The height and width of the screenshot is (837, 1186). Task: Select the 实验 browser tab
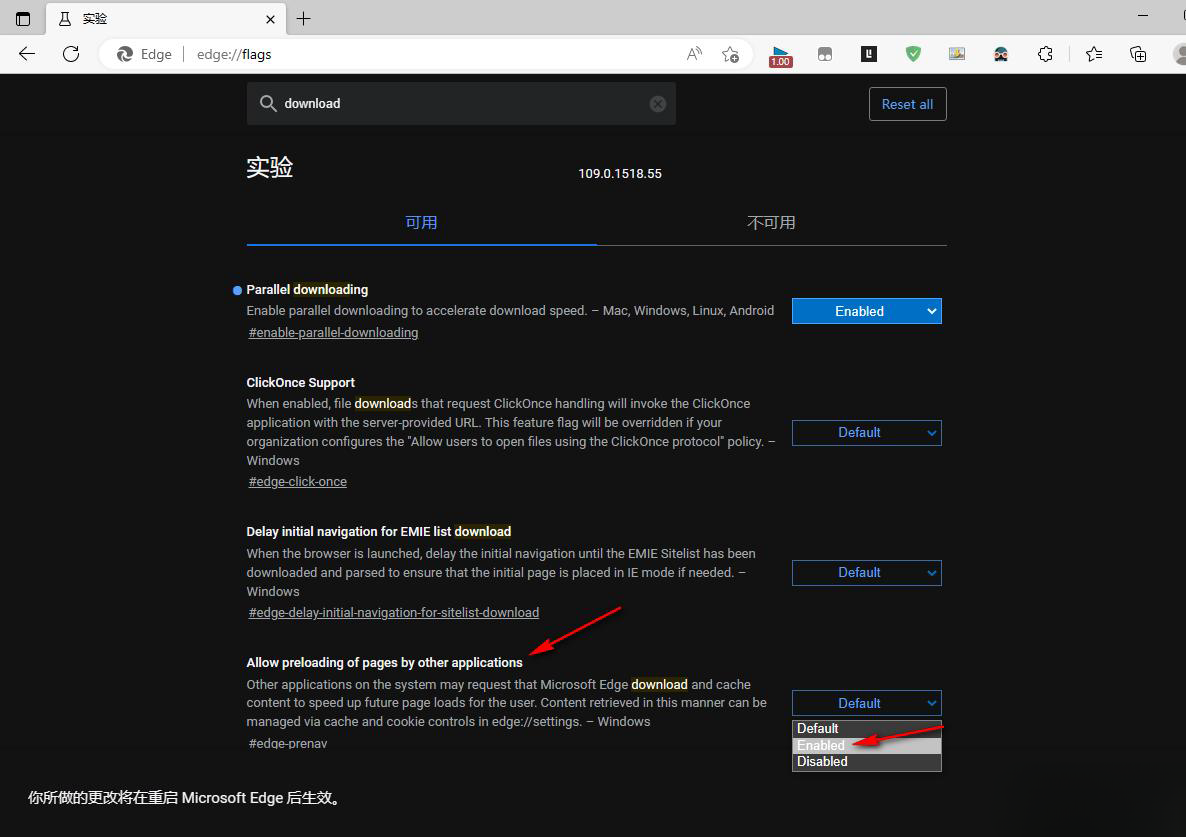166,19
